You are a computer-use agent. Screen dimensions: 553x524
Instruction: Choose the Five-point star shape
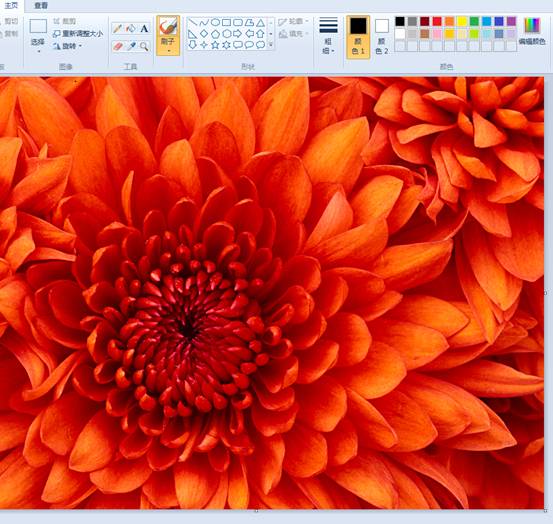pos(215,45)
